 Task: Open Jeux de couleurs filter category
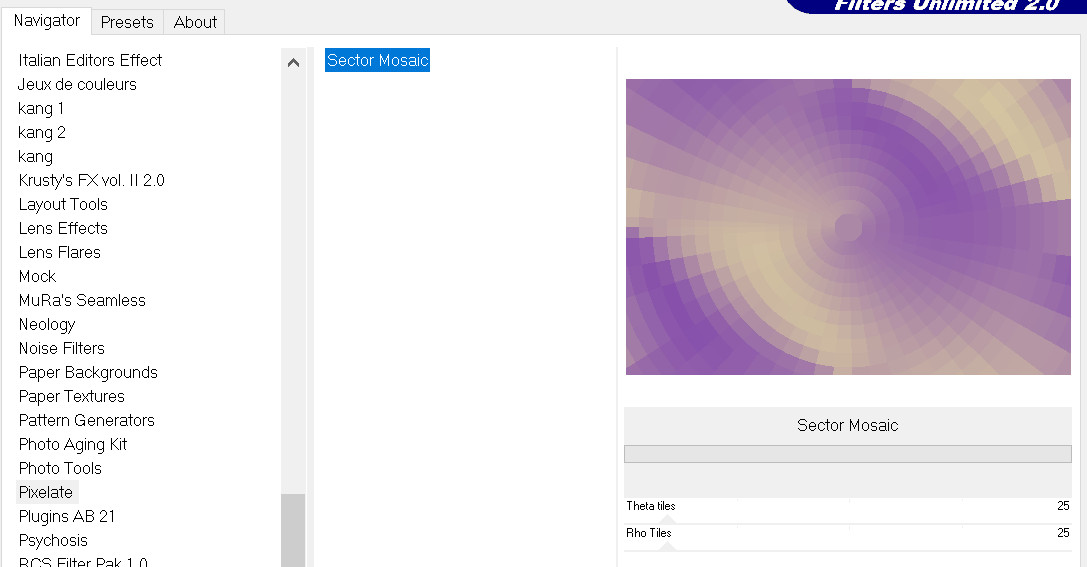[77, 85]
